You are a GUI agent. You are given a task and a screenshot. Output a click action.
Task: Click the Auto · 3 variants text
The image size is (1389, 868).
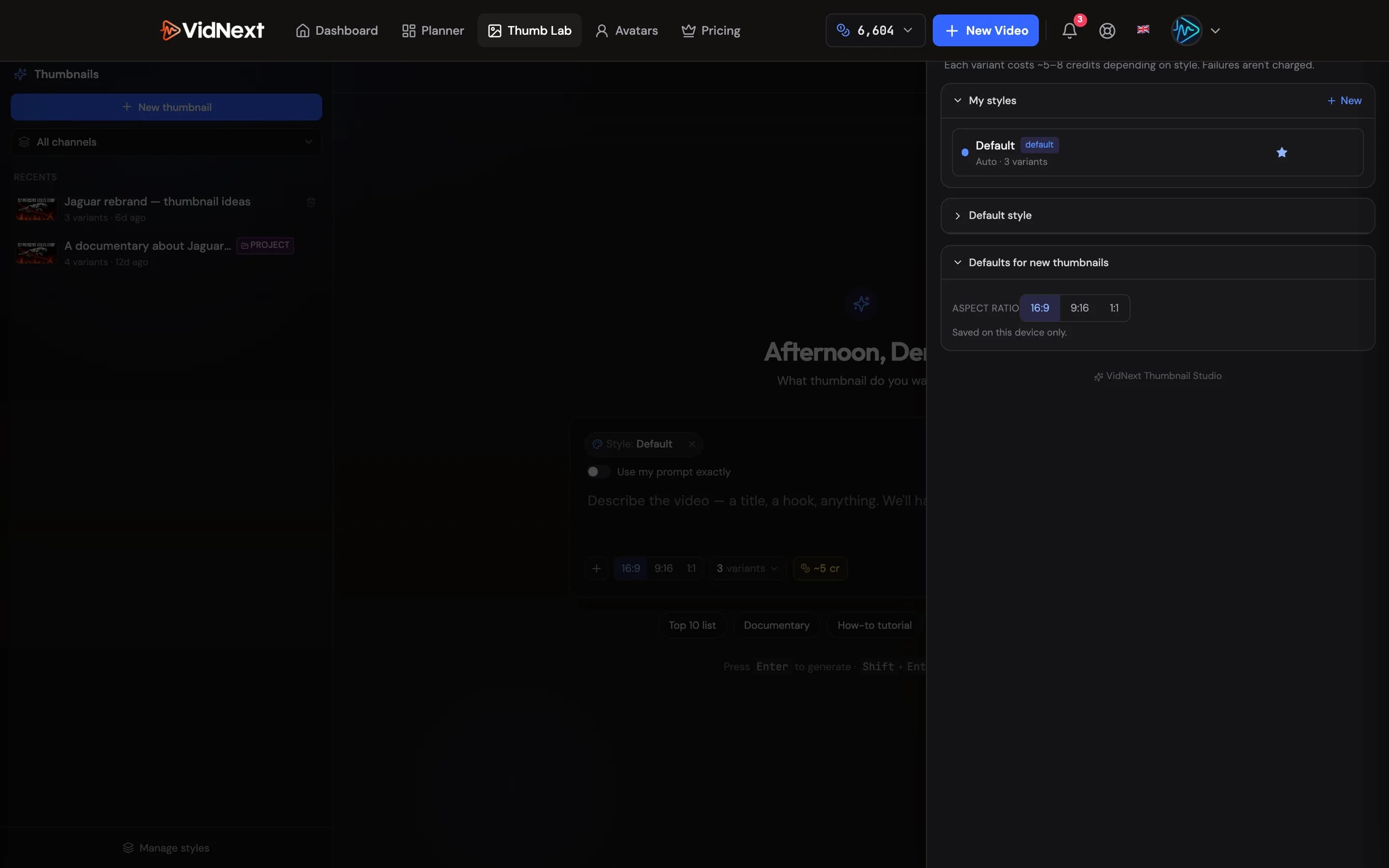[1011, 162]
